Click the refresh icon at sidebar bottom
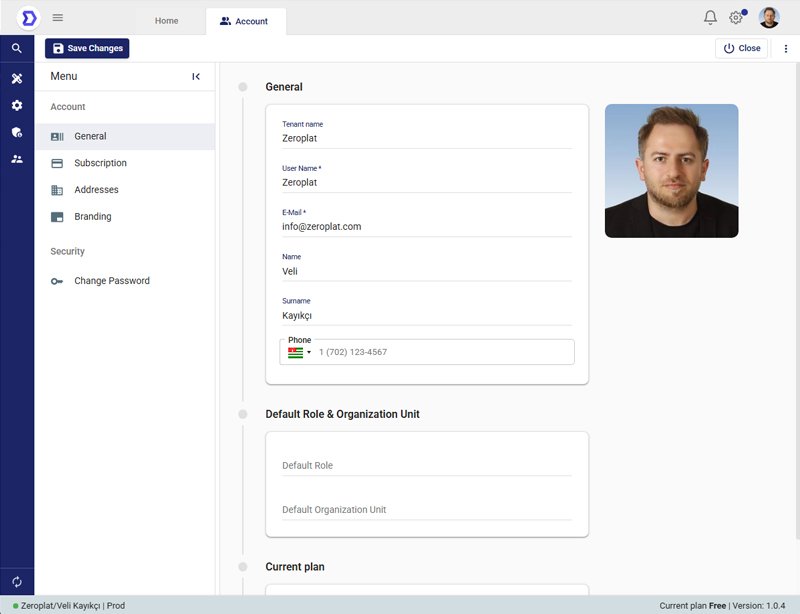This screenshot has width=800, height=614. (17, 582)
